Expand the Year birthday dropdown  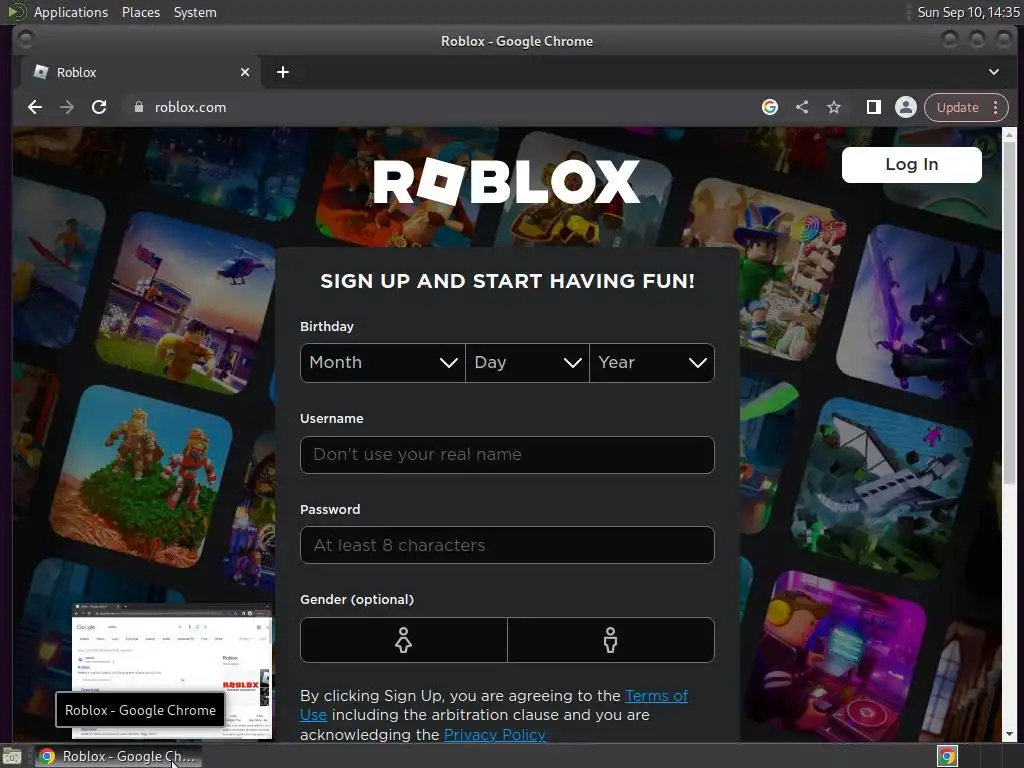652,362
